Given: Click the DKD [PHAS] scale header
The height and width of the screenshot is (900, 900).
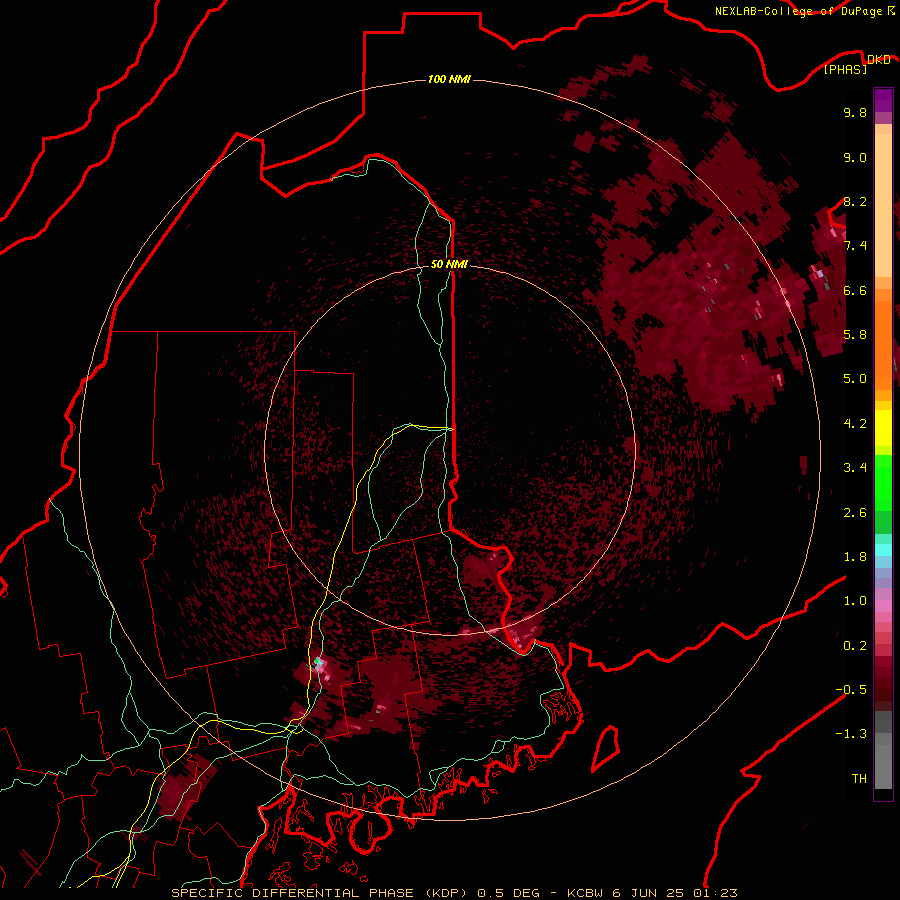Looking at the screenshot, I should click(x=856, y=64).
